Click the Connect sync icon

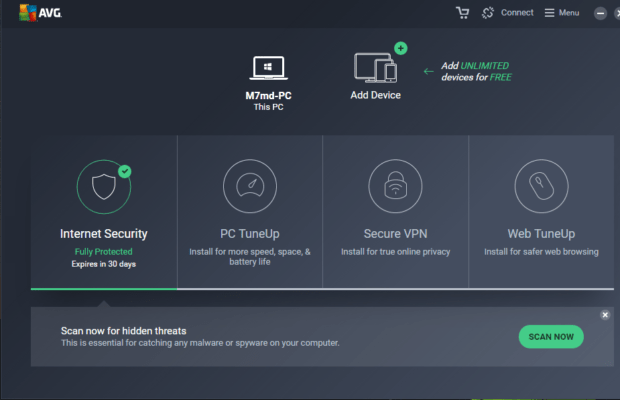pyautogui.click(x=488, y=13)
